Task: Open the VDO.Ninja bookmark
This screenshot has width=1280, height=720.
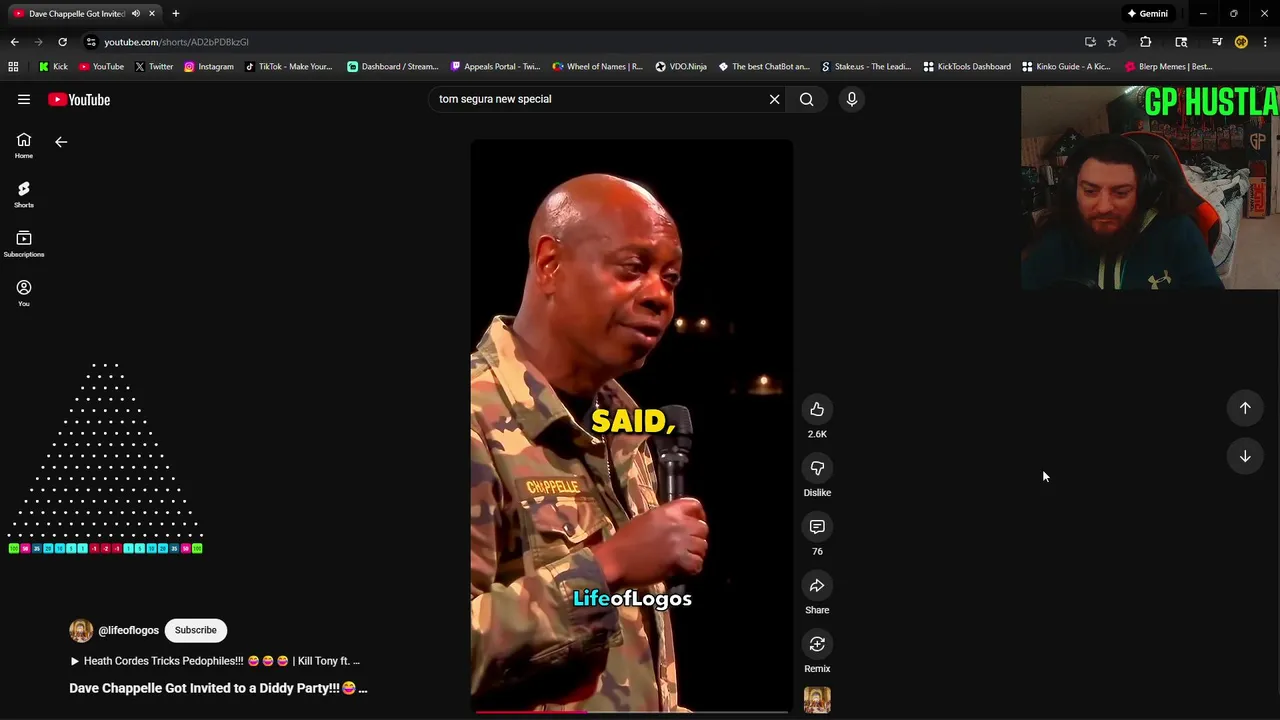Action: [681, 67]
